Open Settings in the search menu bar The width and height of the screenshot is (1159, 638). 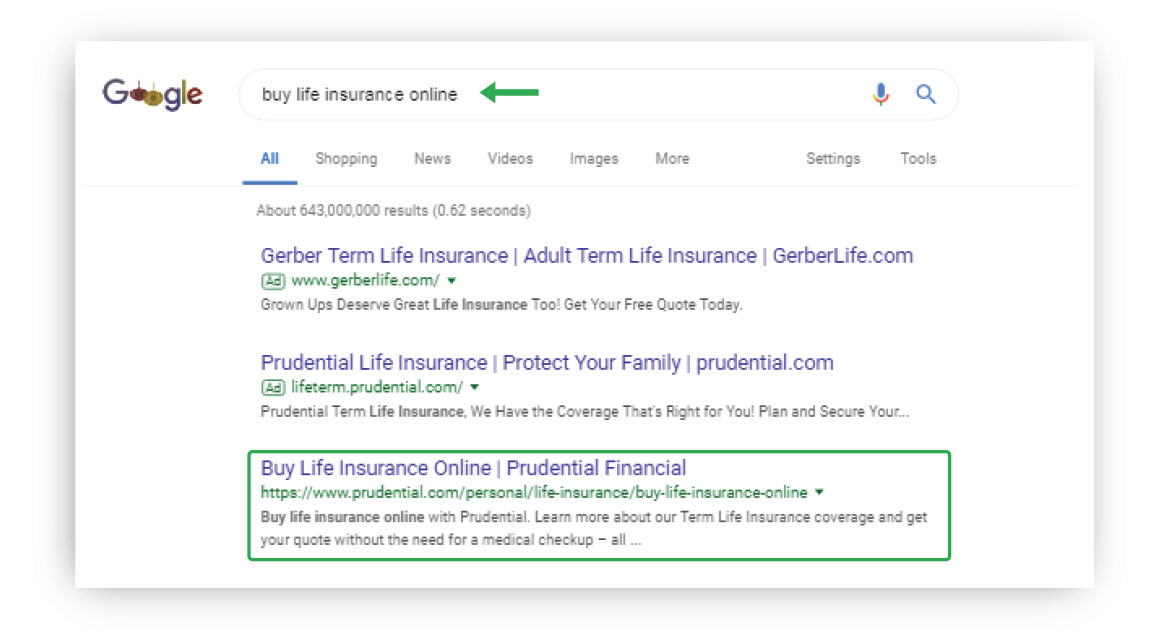click(833, 159)
